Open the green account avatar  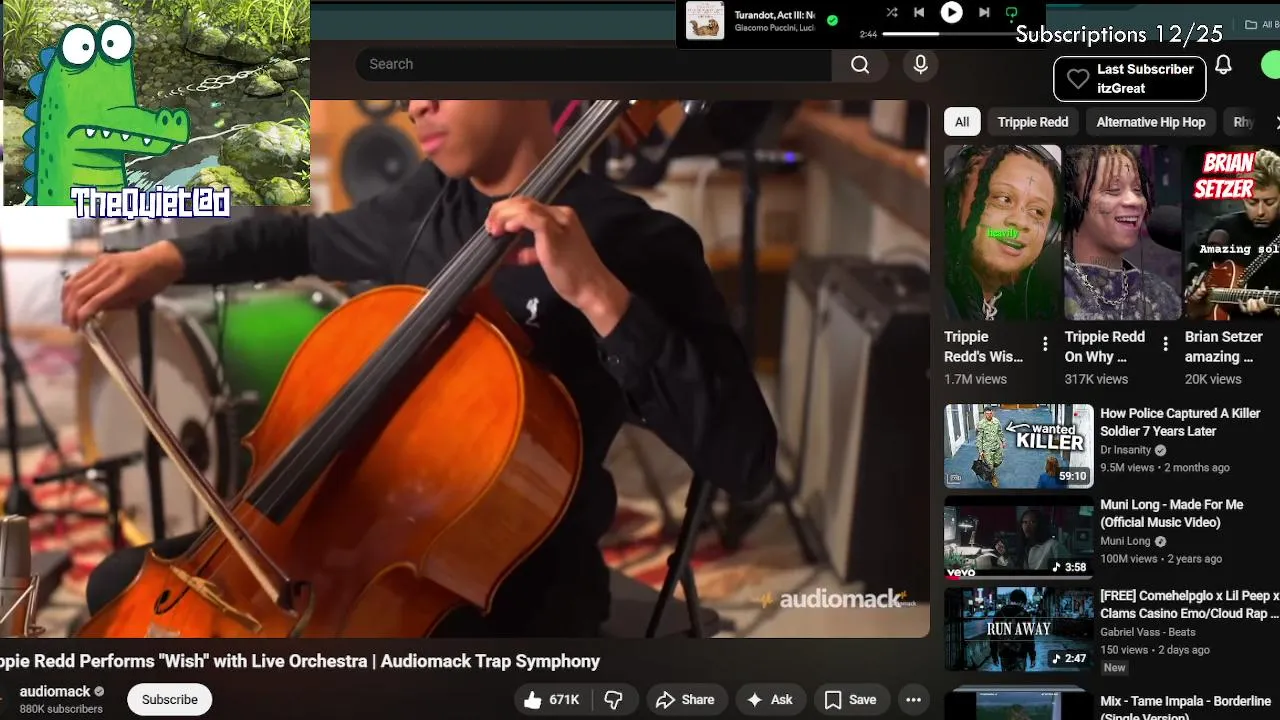(x=1272, y=65)
